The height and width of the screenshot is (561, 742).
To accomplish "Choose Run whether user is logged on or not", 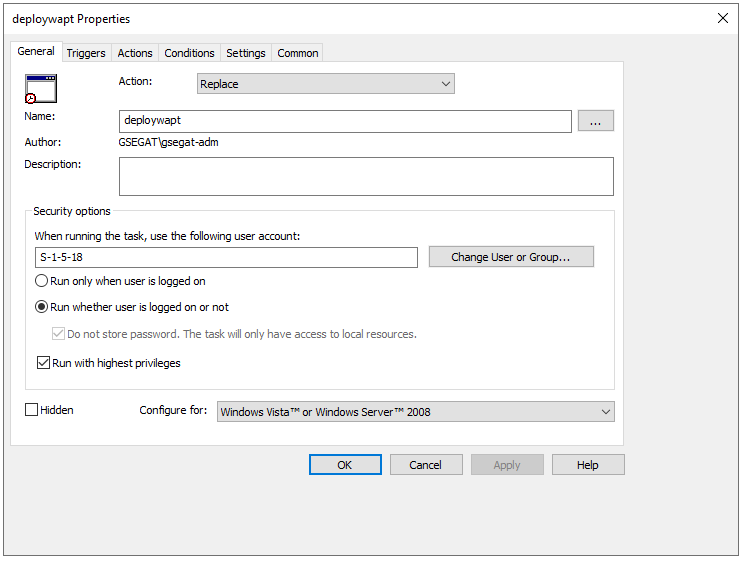I will coord(43,307).
